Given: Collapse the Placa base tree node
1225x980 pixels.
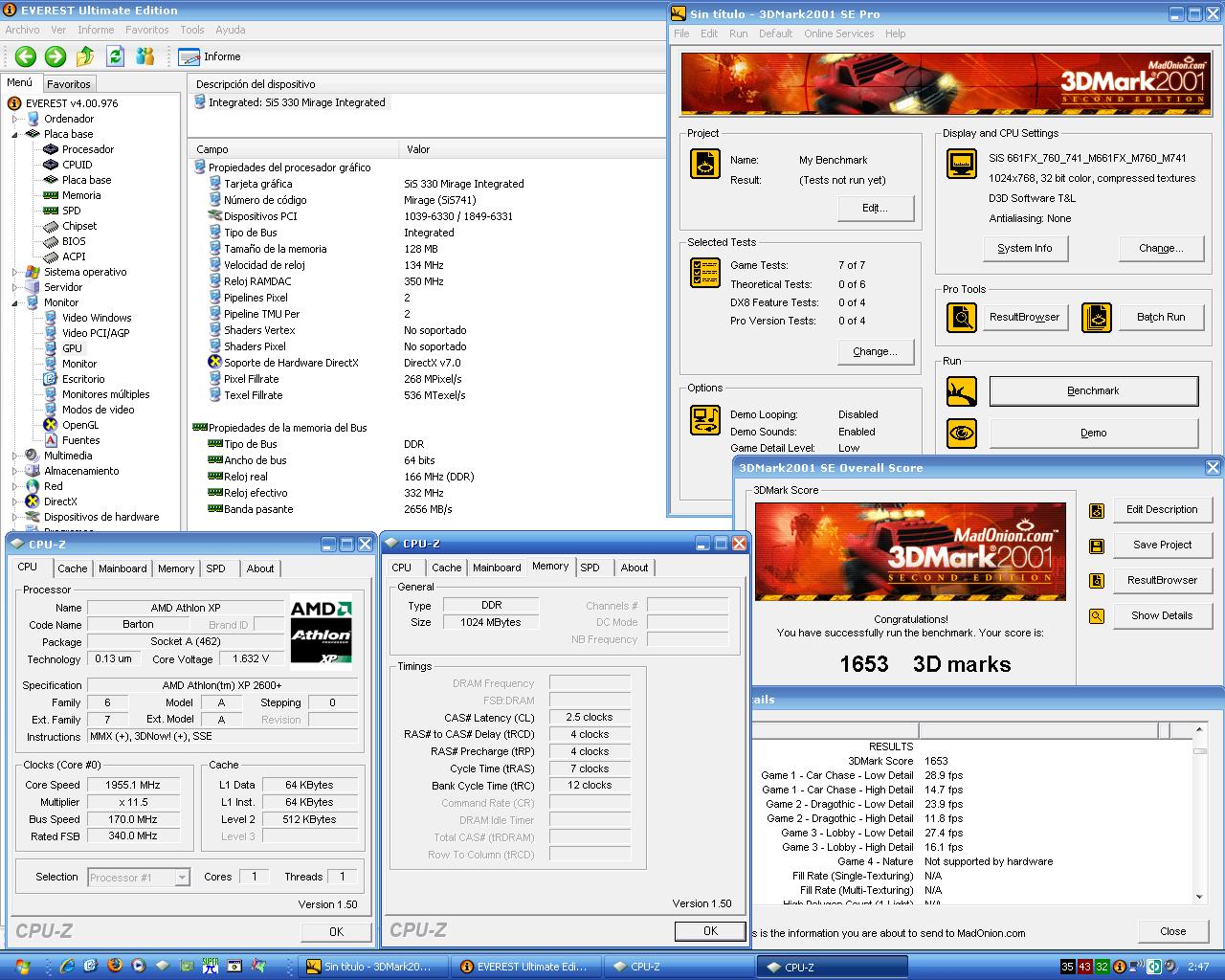Looking at the screenshot, I should [15, 134].
